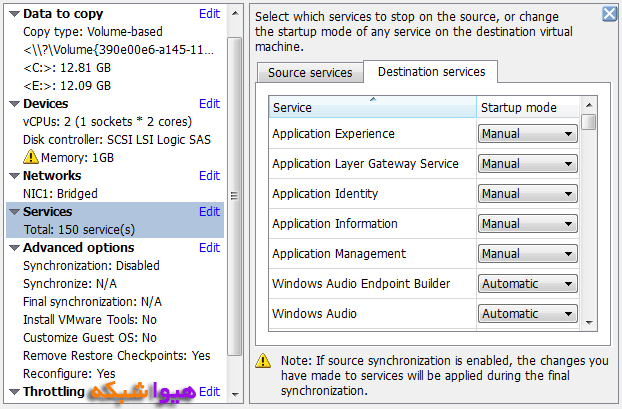Image resolution: width=622 pixels, height=409 pixels.
Task: Click the services list scroll down arrow
Action: click(x=589, y=323)
